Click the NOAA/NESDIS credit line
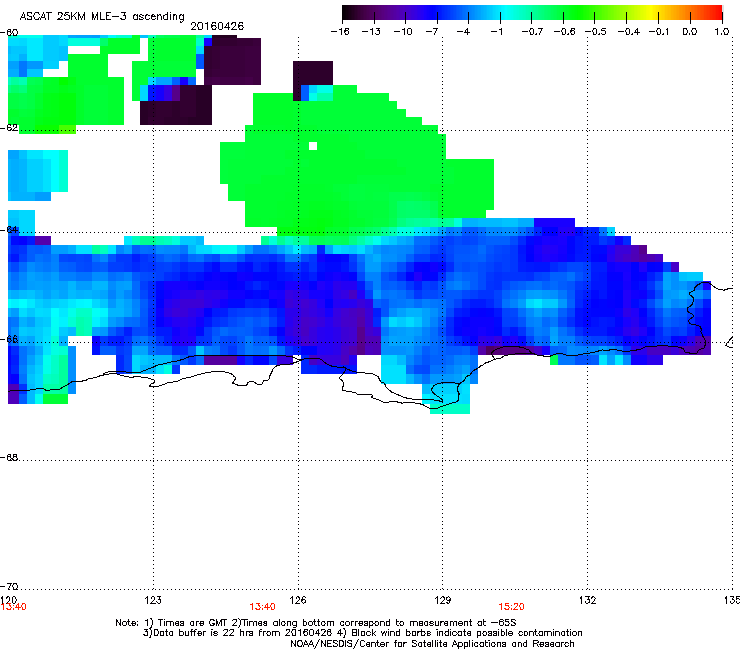The width and height of the screenshot is (740, 650). [x=432, y=644]
